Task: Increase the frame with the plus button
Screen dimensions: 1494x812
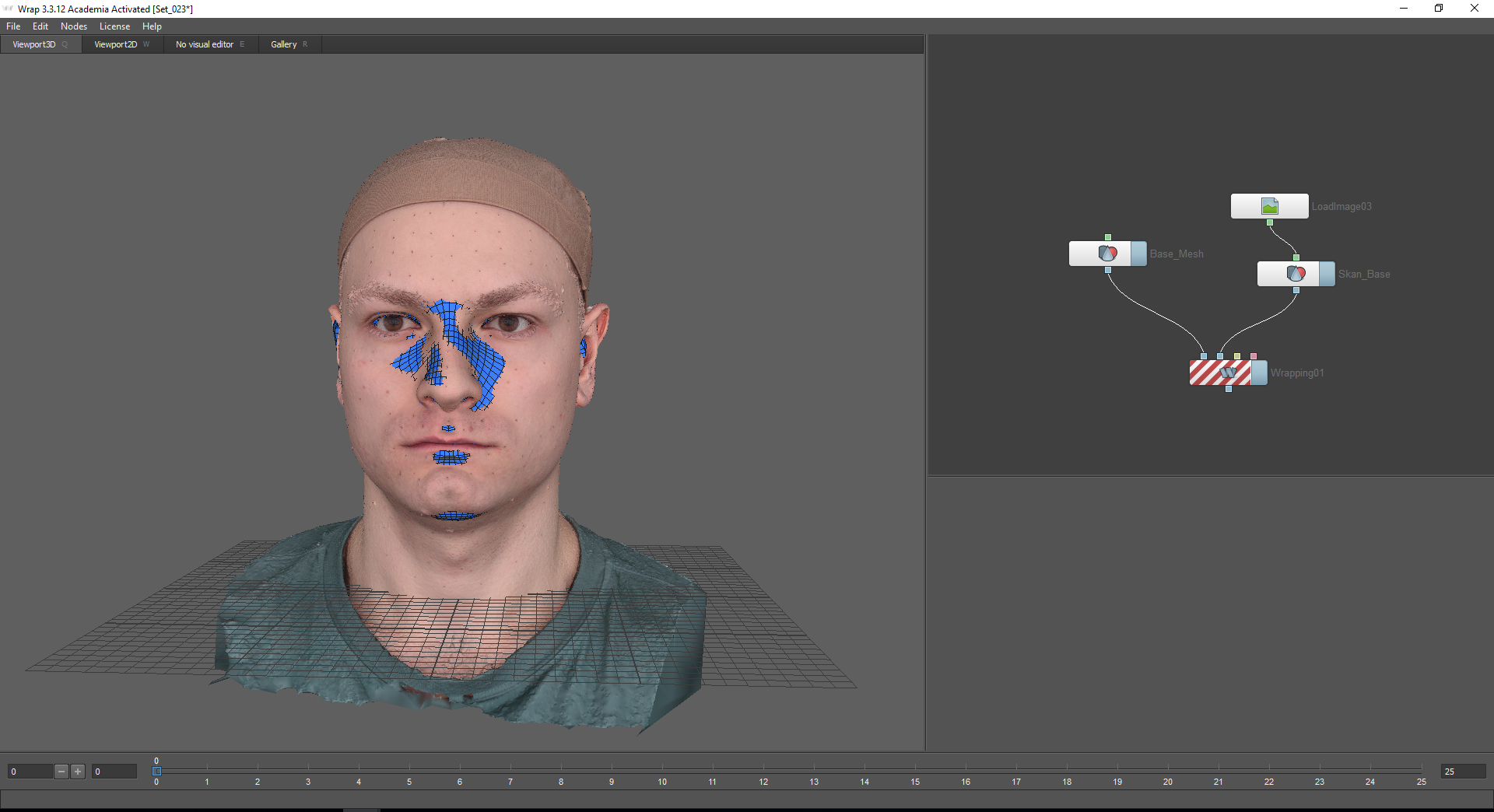Action: click(x=78, y=772)
